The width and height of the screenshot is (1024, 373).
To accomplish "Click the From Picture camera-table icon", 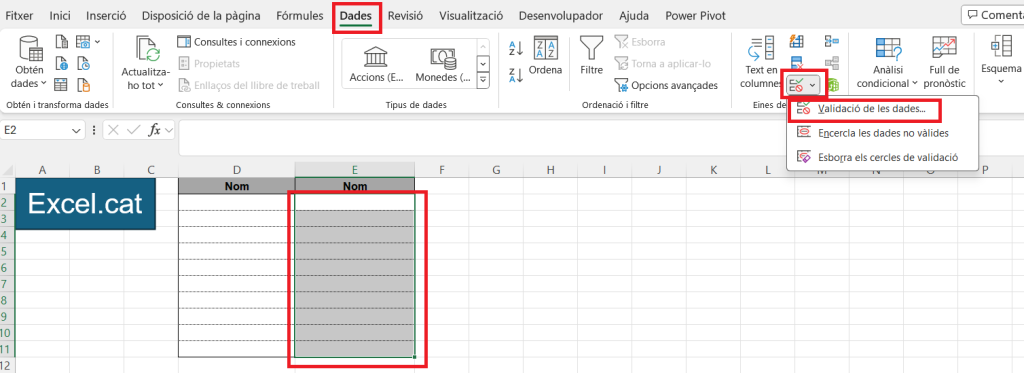I will (x=84, y=42).
